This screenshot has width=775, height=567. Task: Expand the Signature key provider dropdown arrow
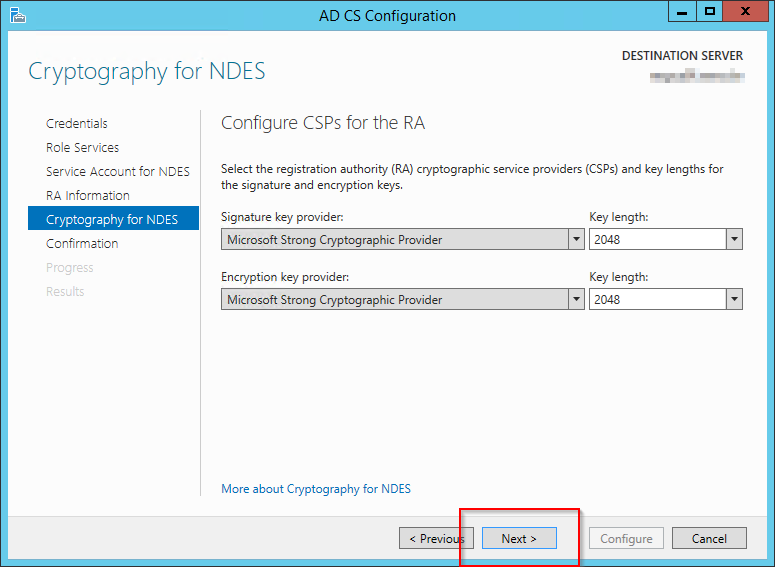coord(576,239)
